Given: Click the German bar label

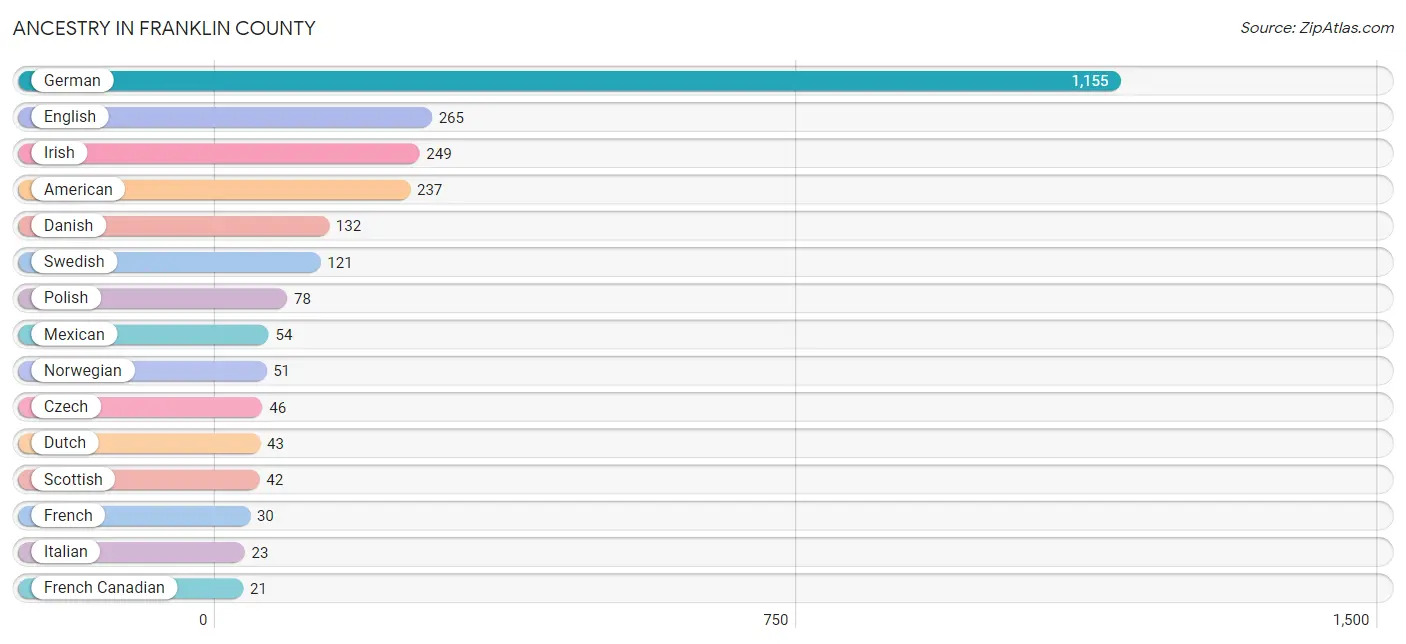Looking at the screenshot, I should [x=72, y=80].
